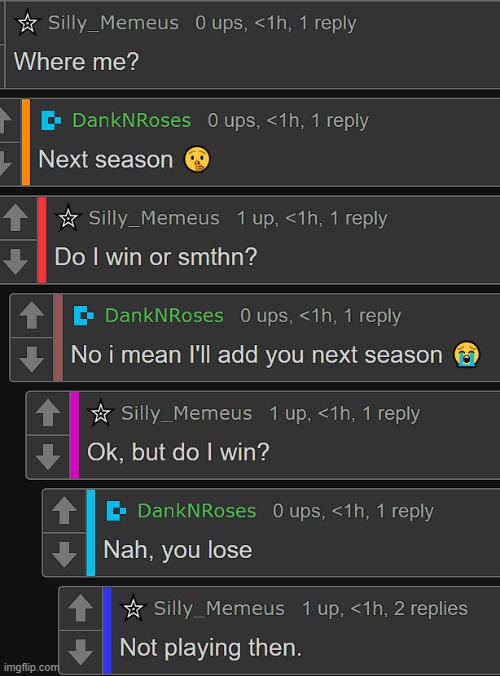Upvote the "Nah, you lose" comment
Screen dimensions: 500x676
pyautogui.click(x=64, y=510)
